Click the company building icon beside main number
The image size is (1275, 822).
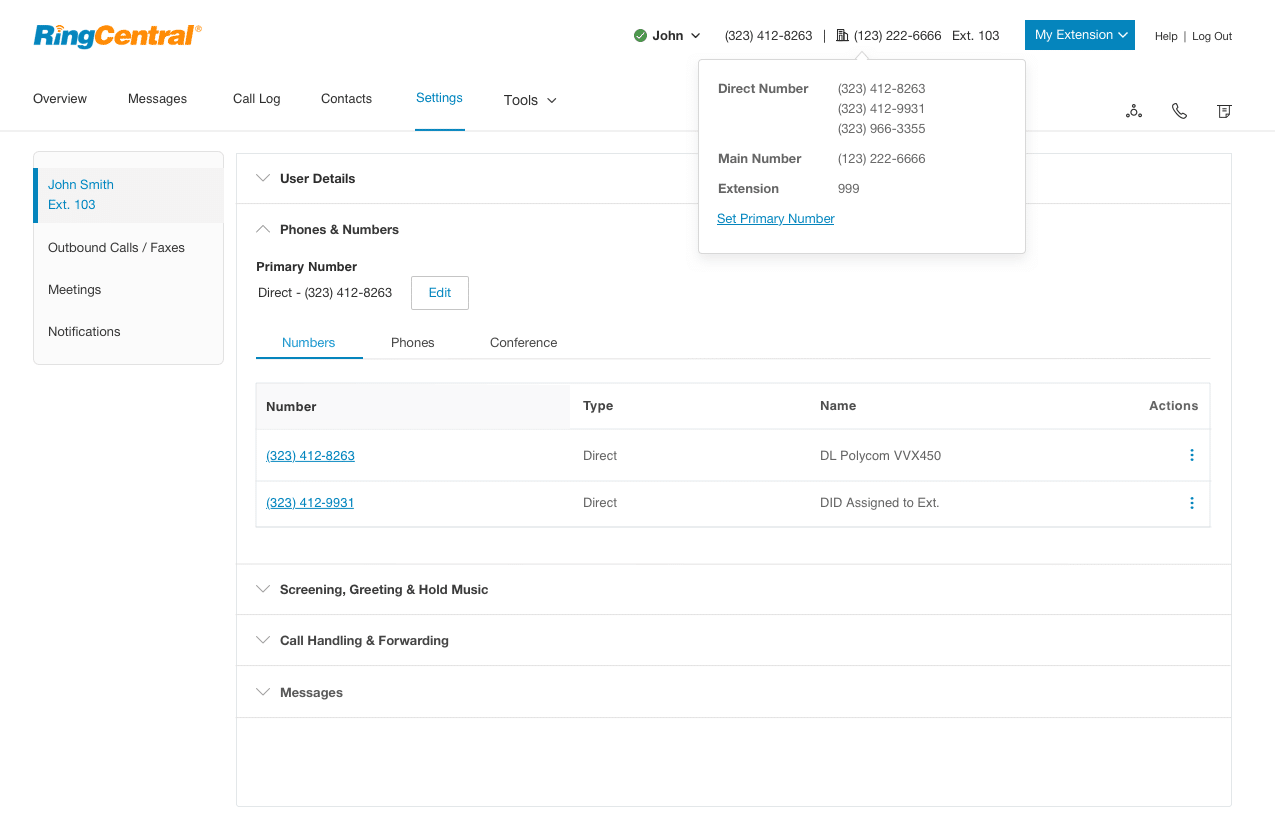[x=842, y=36]
